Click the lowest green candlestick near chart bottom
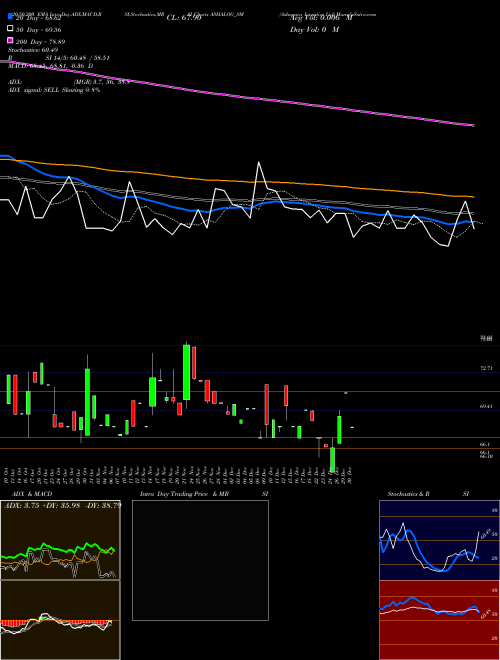The width and height of the screenshot is (500, 660). 332,459
